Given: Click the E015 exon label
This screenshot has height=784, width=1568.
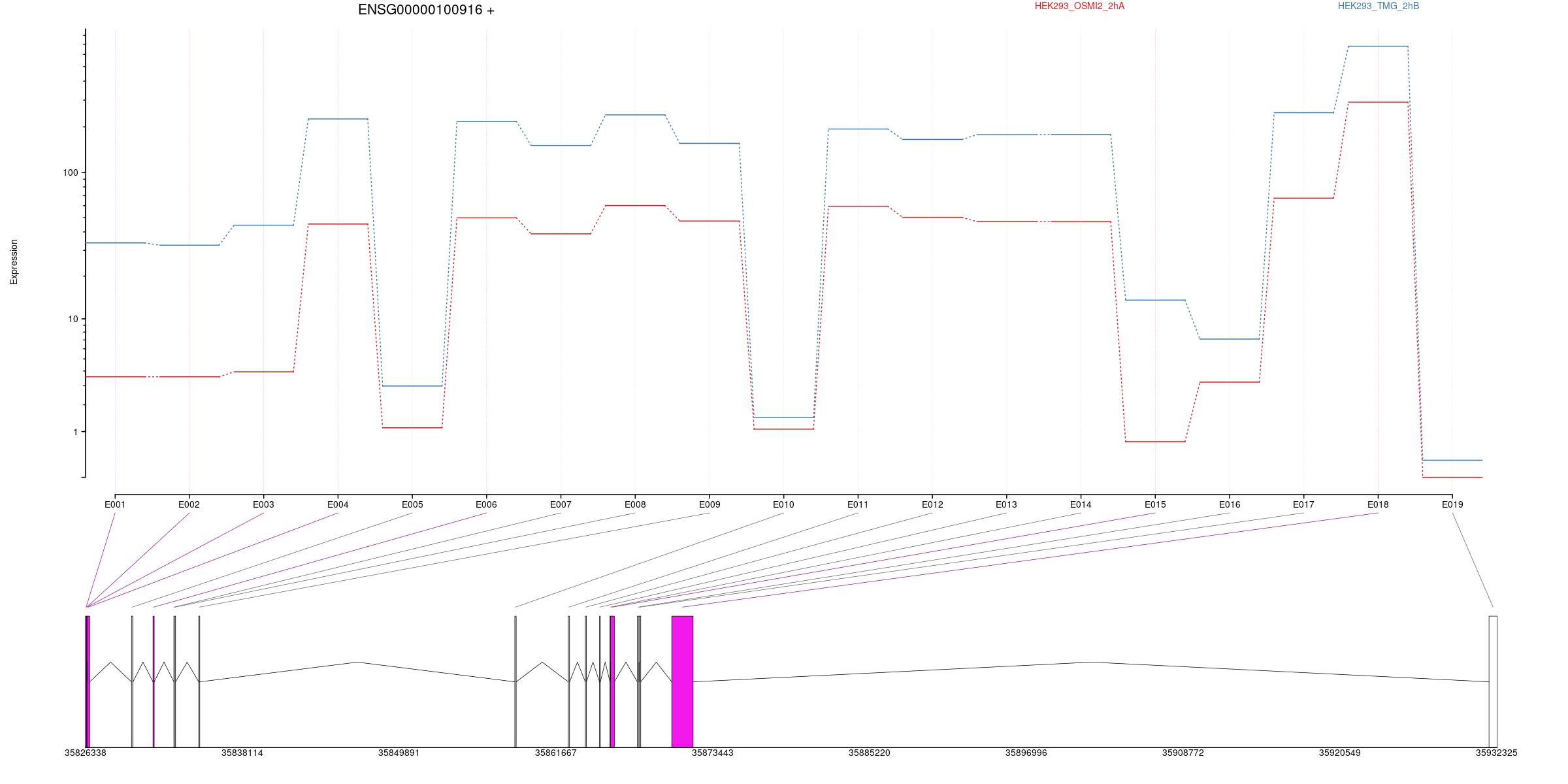Looking at the screenshot, I should 1155,504.
